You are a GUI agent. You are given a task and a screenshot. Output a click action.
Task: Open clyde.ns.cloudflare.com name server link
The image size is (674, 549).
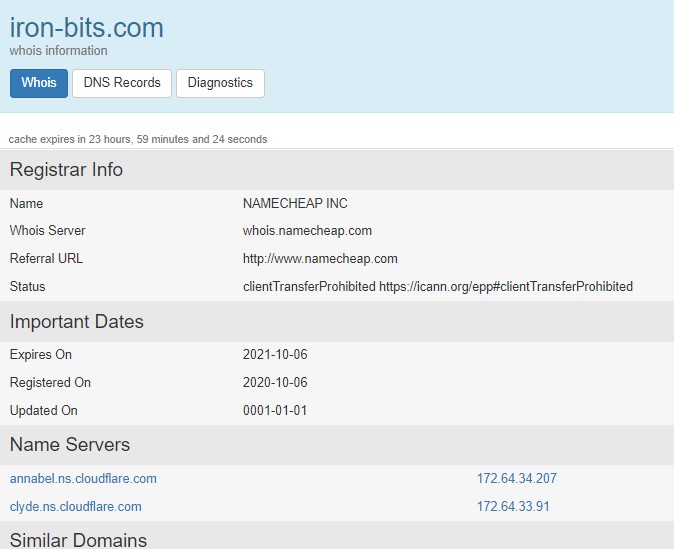[76, 506]
